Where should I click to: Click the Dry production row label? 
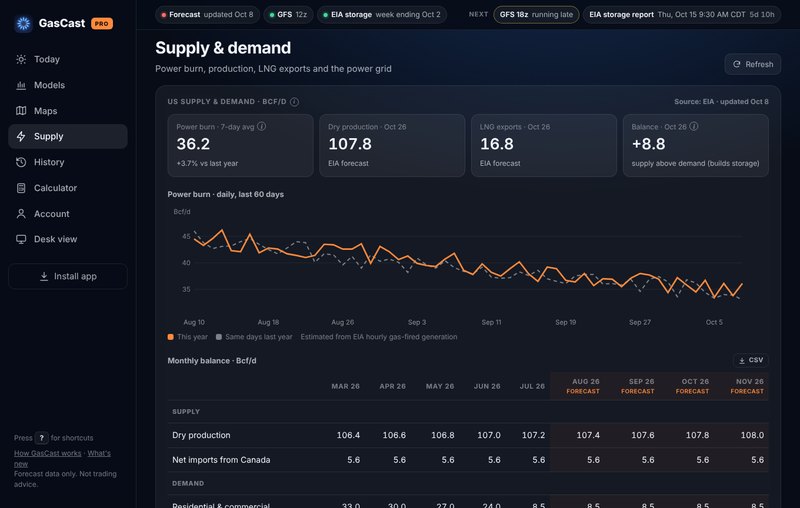(x=201, y=435)
